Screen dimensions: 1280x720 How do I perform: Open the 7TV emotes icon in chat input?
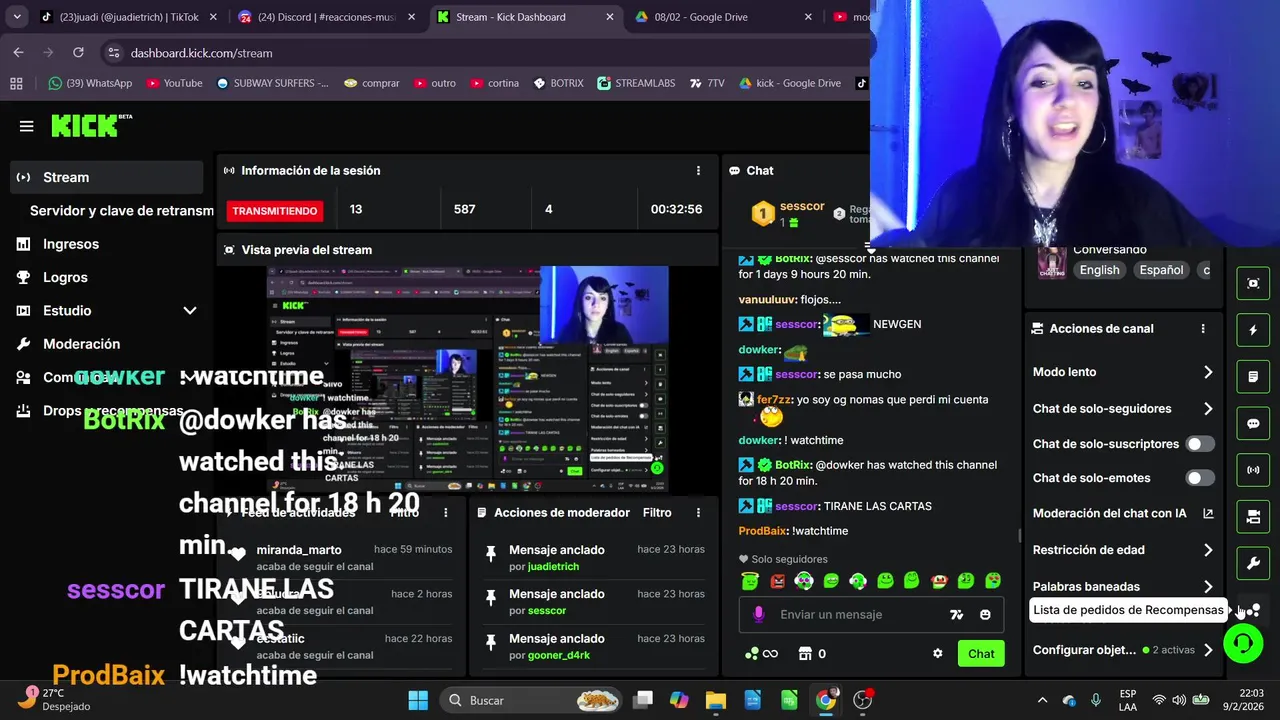point(957,615)
